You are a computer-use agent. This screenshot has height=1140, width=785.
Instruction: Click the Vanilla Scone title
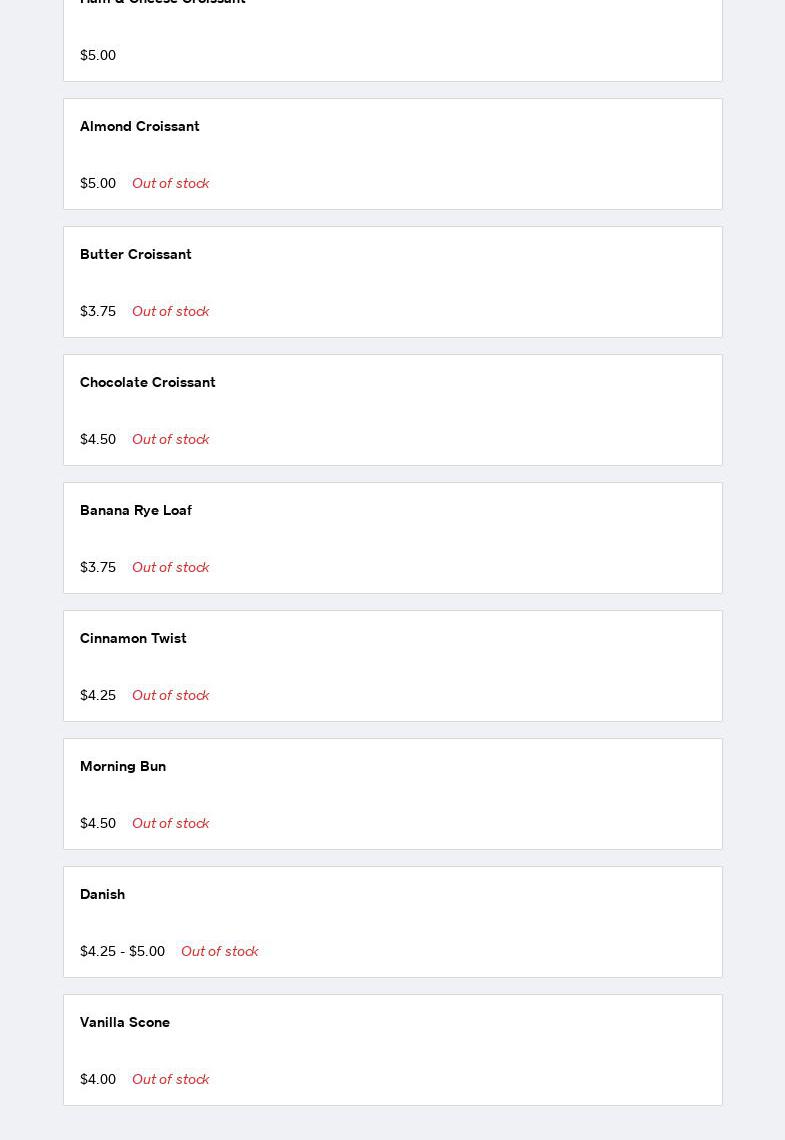pos(125,1022)
